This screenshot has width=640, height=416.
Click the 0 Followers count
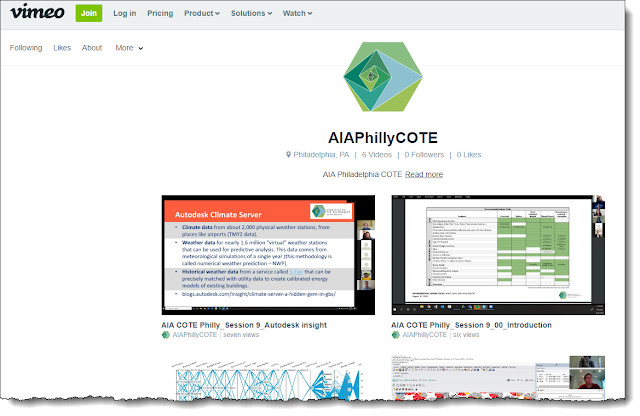point(424,155)
